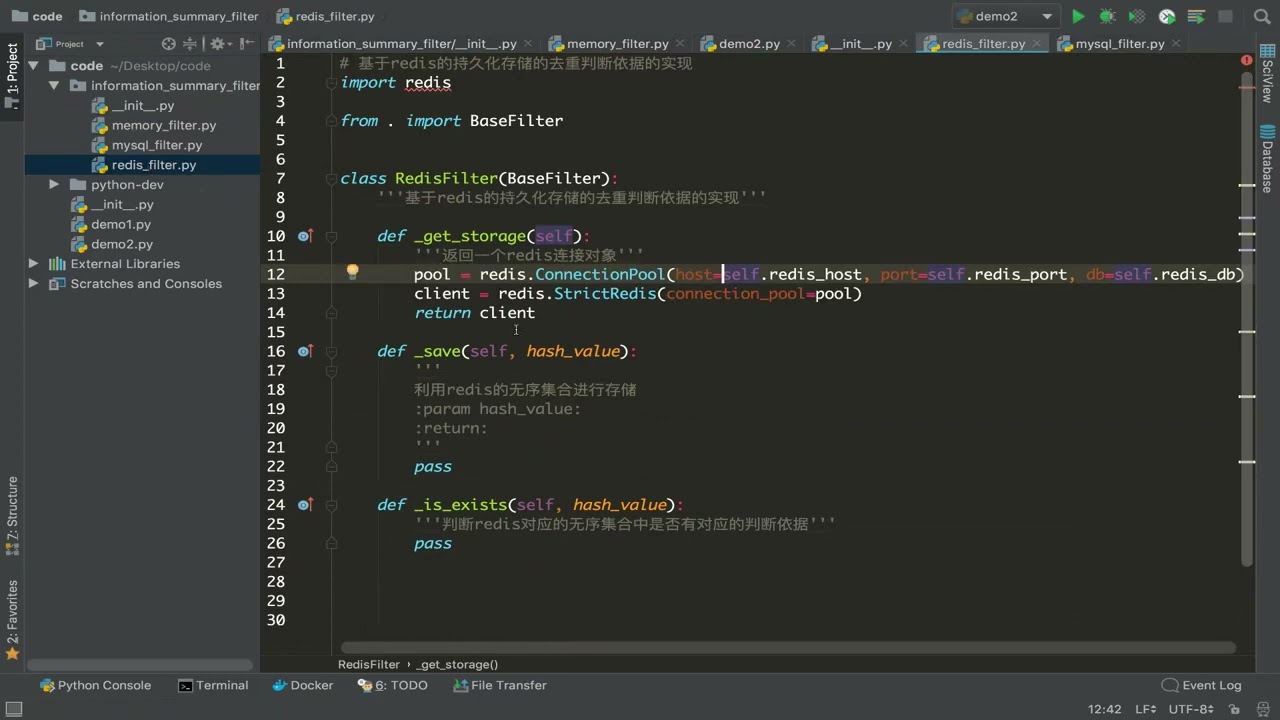The image size is (1280, 720).
Task: Click the editor horizontal scrollbar
Action: click(788, 648)
